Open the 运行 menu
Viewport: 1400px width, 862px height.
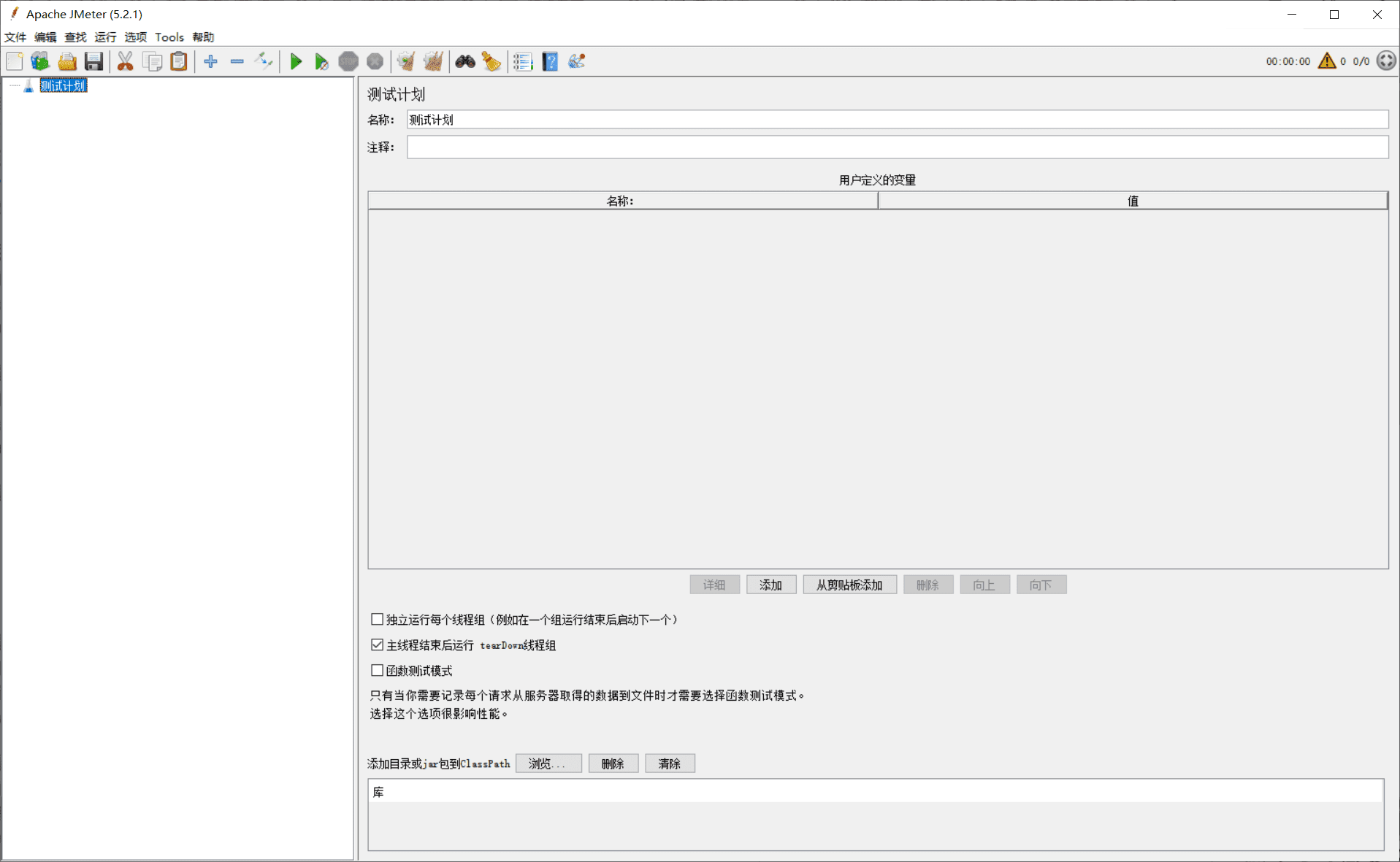coord(105,37)
